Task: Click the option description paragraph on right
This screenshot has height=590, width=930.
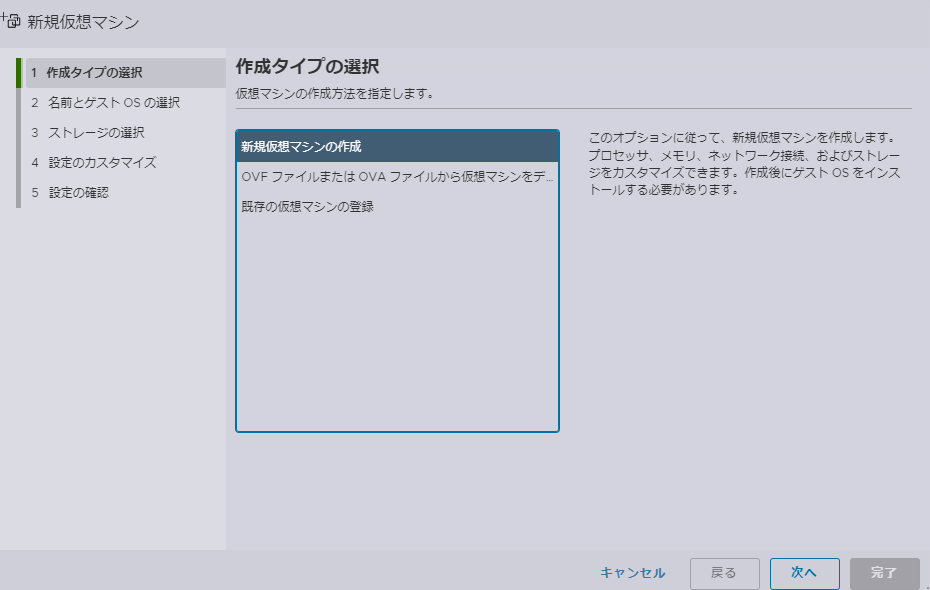Action: pyautogui.click(x=747, y=163)
